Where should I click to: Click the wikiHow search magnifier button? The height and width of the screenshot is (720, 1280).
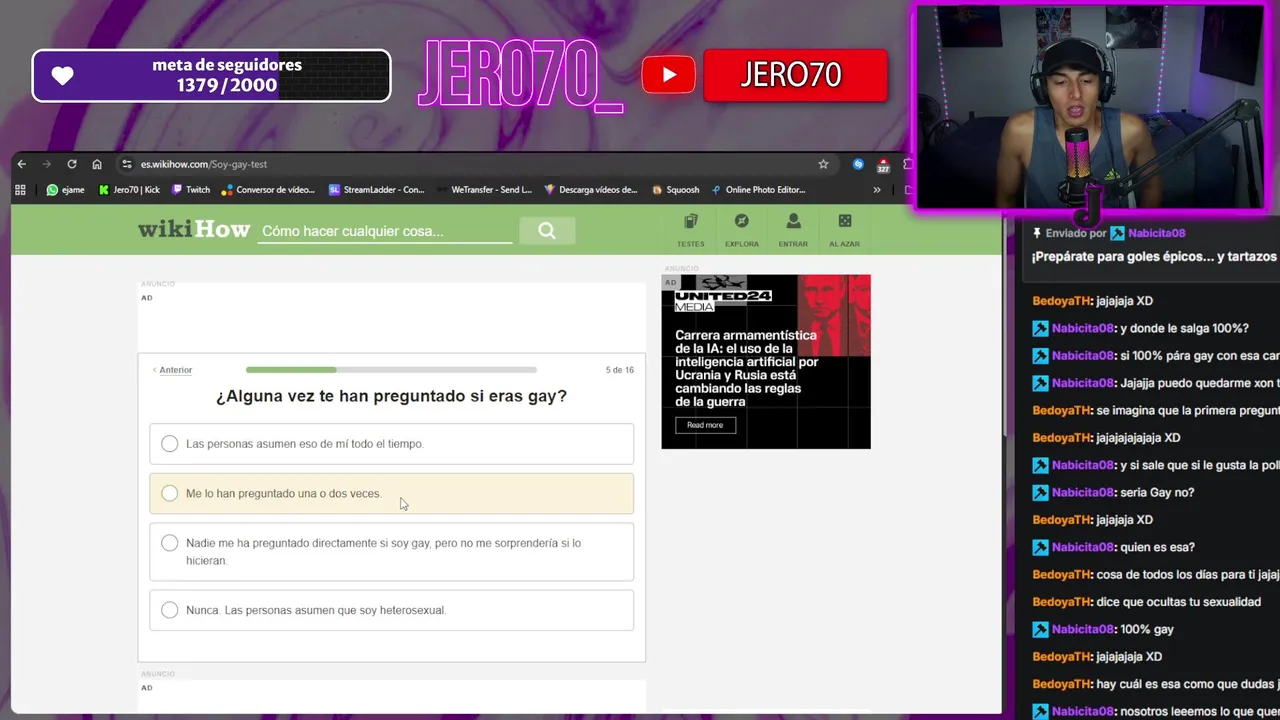point(547,231)
